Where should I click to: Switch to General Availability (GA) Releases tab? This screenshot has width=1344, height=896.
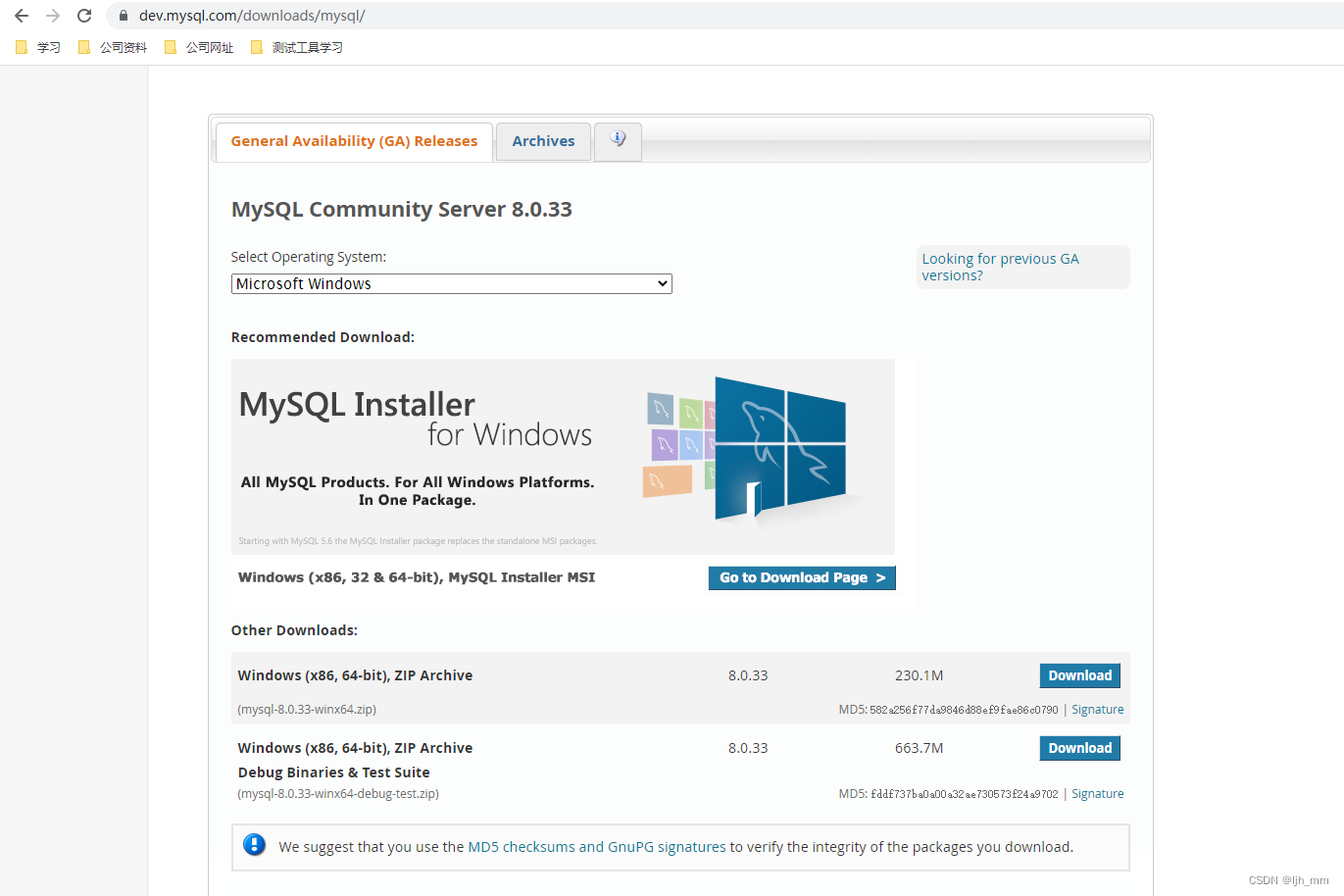point(354,141)
